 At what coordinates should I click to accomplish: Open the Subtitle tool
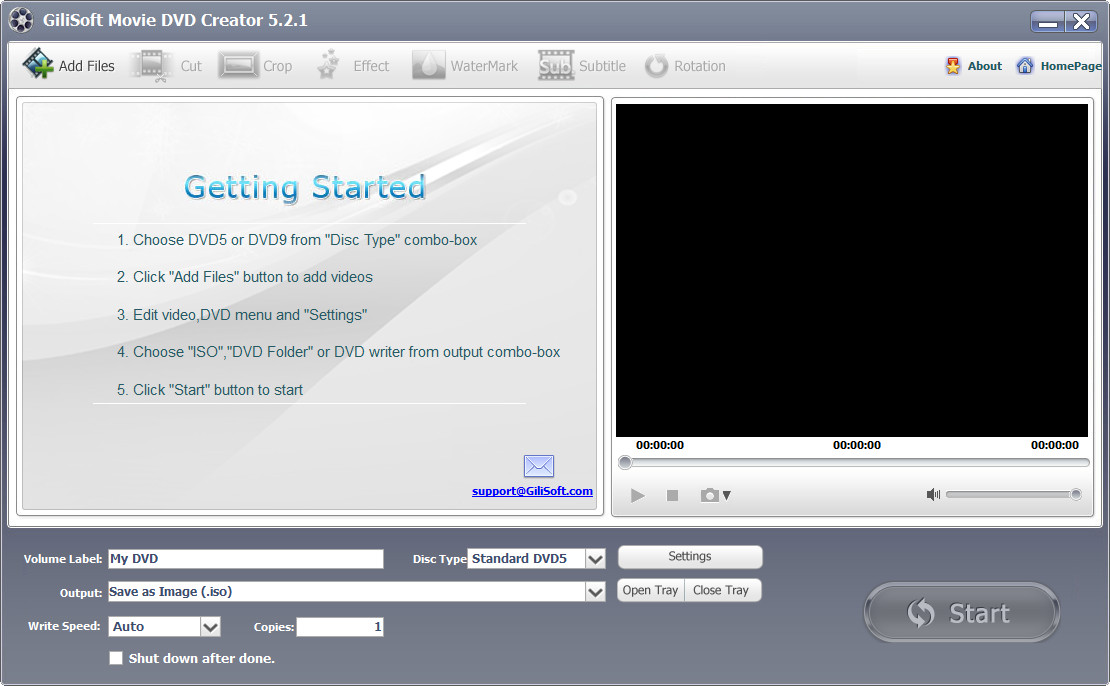[582, 66]
